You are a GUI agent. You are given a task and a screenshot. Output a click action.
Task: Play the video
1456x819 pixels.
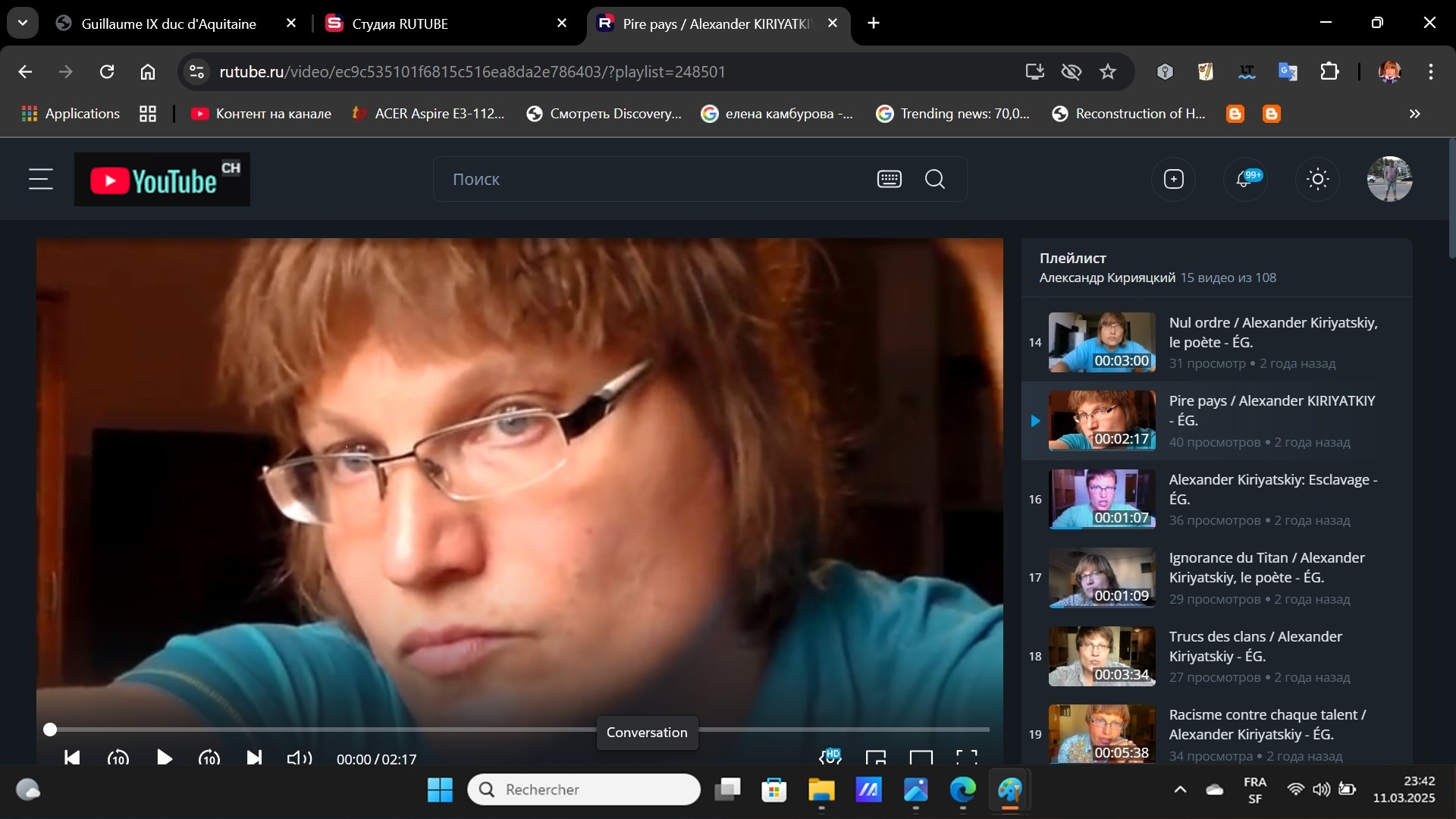pyautogui.click(x=164, y=758)
